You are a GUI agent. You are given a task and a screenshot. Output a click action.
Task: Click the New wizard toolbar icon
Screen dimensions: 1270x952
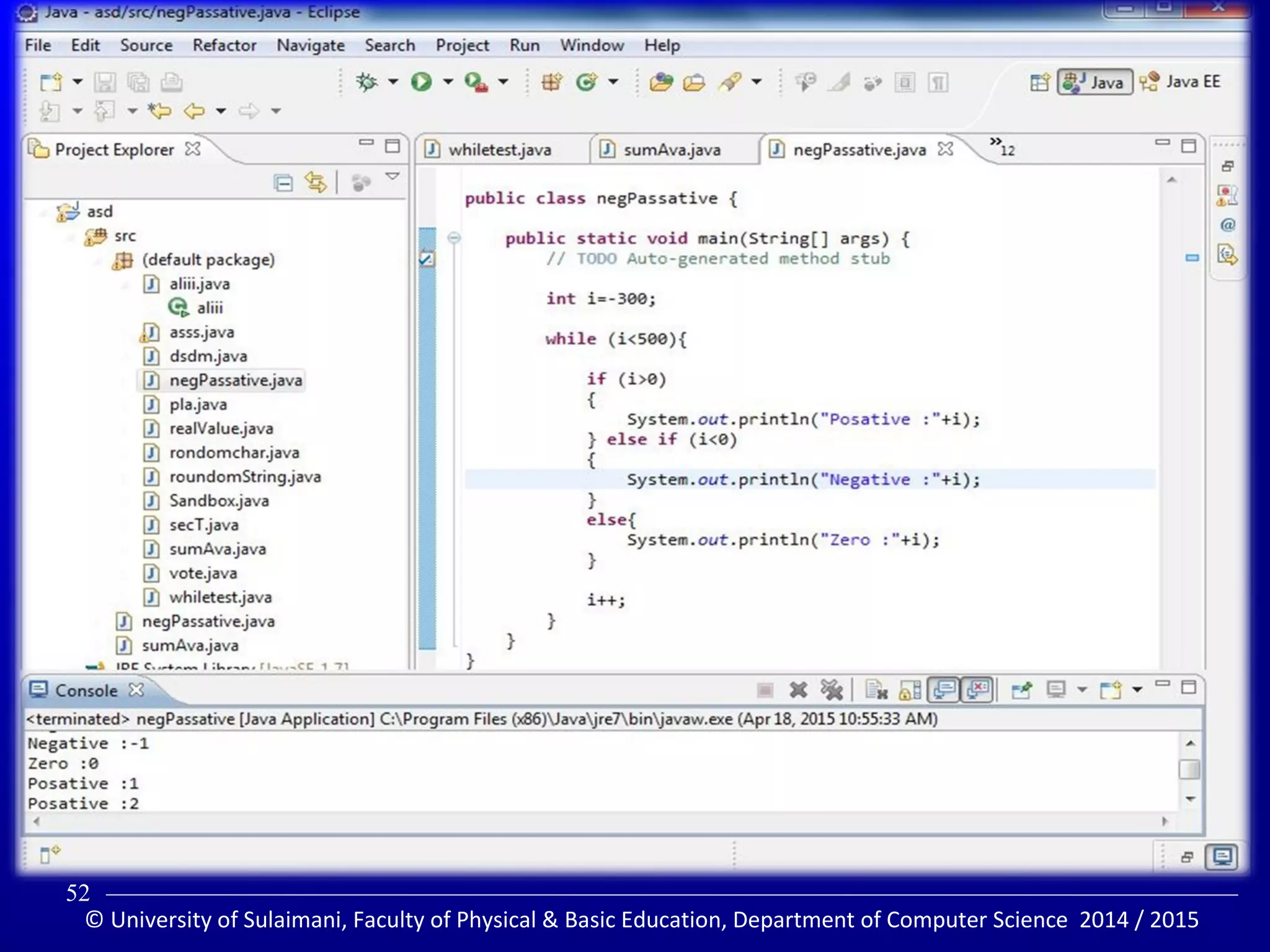(x=51, y=82)
